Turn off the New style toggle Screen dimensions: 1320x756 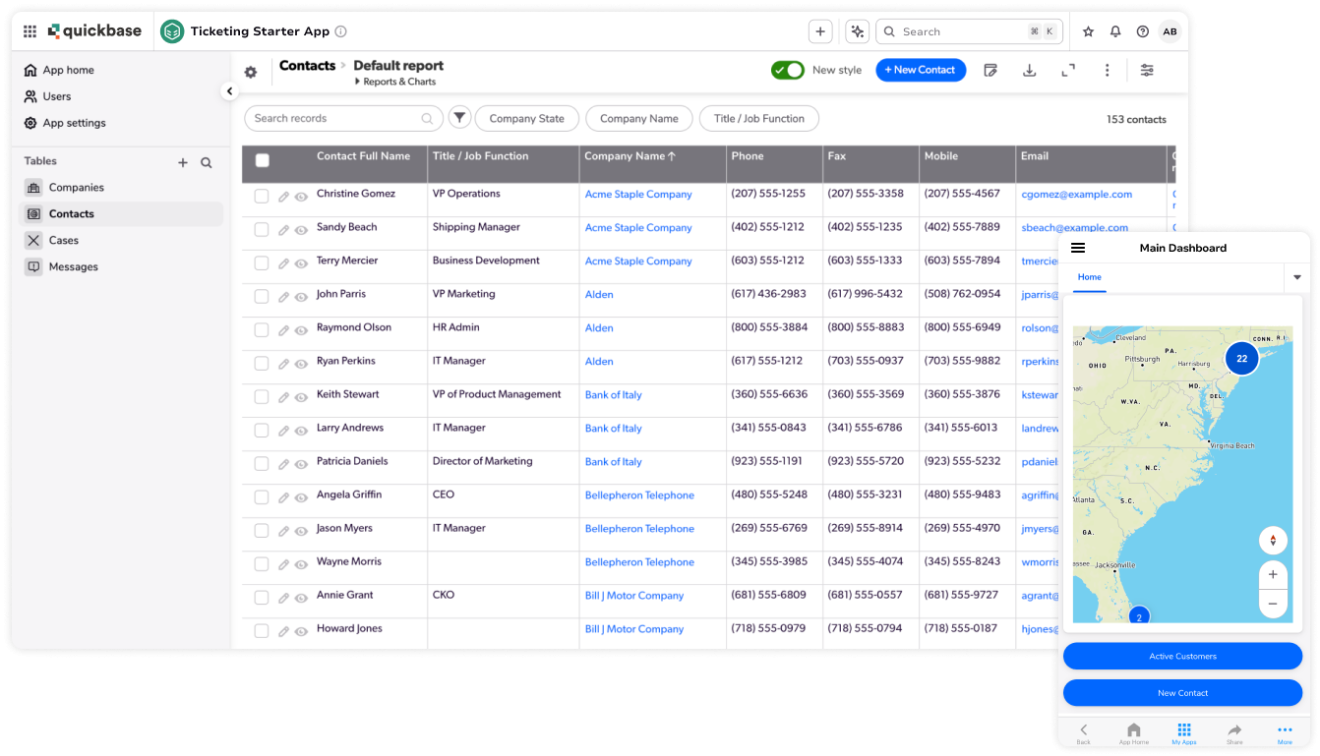[x=787, y=70]
